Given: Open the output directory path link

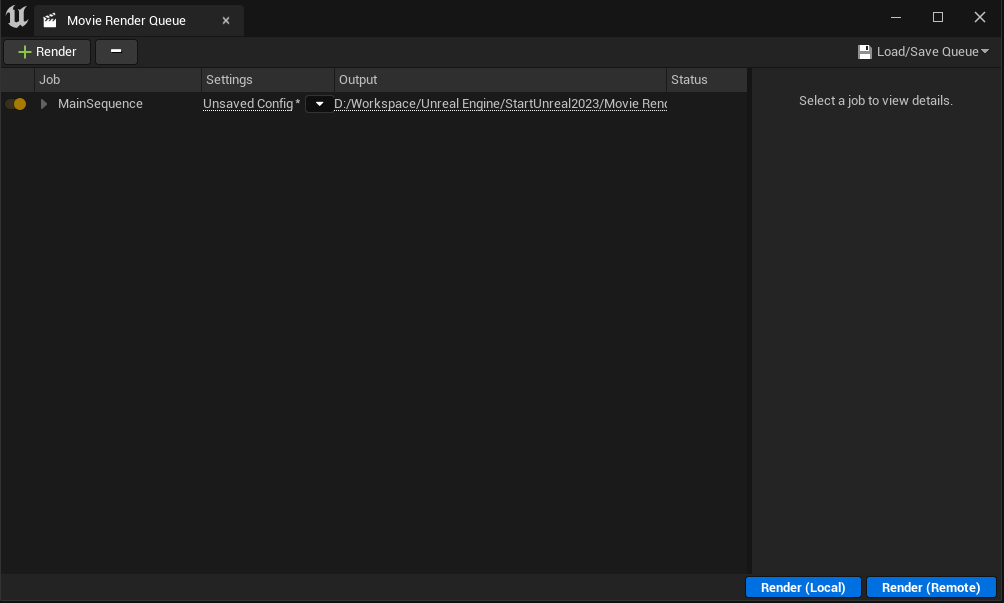Looking at the screenshot, I should coord(501,104).
